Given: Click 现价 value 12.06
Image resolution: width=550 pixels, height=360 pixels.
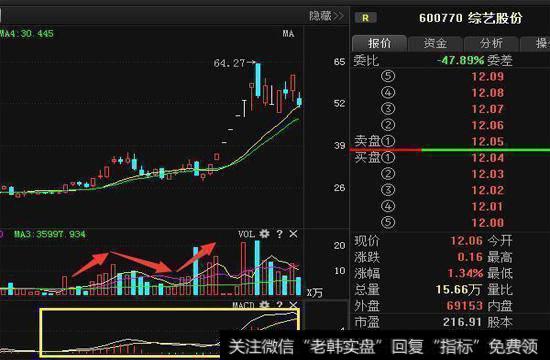Looking at the screenshot, I should click(x=467, y=241).
